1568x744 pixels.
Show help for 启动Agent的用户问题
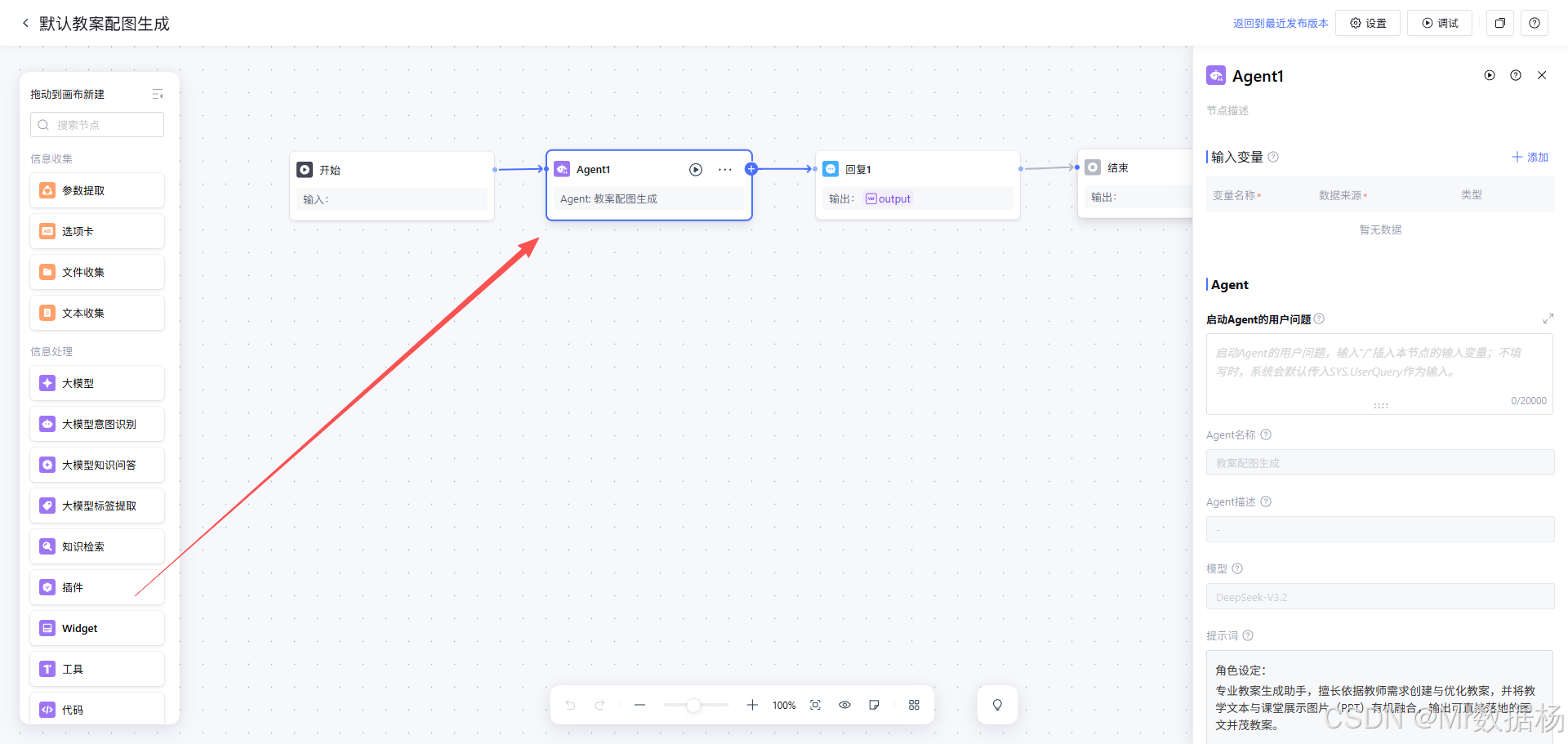pyautogui.click(x=1319, y=319)
